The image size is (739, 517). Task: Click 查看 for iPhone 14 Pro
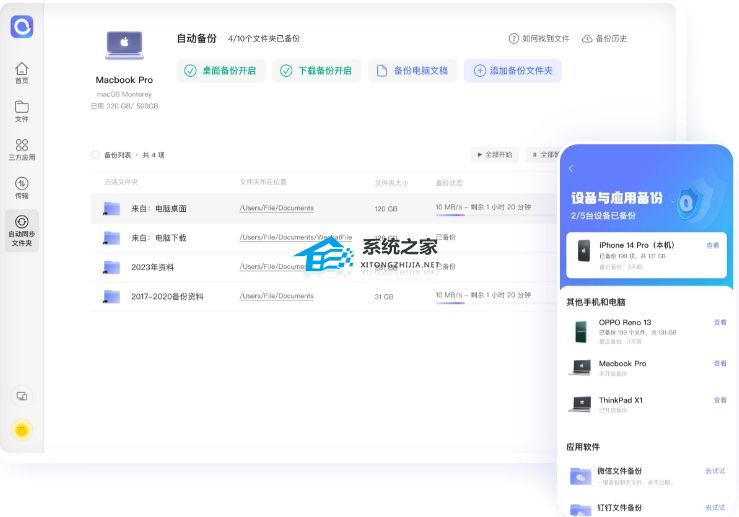(713, 245)
